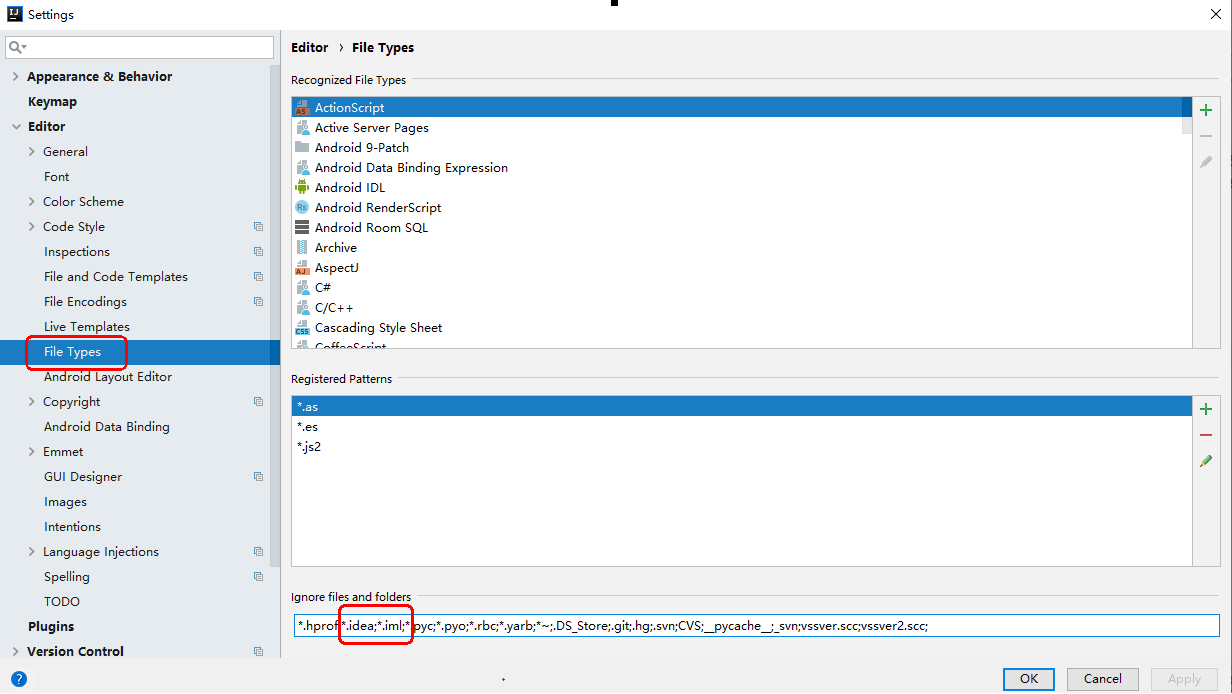The width and height of the screenshot is (1232, 694).
Task: Click project-level icon beside Spelling
Action: tap(258, 577)
